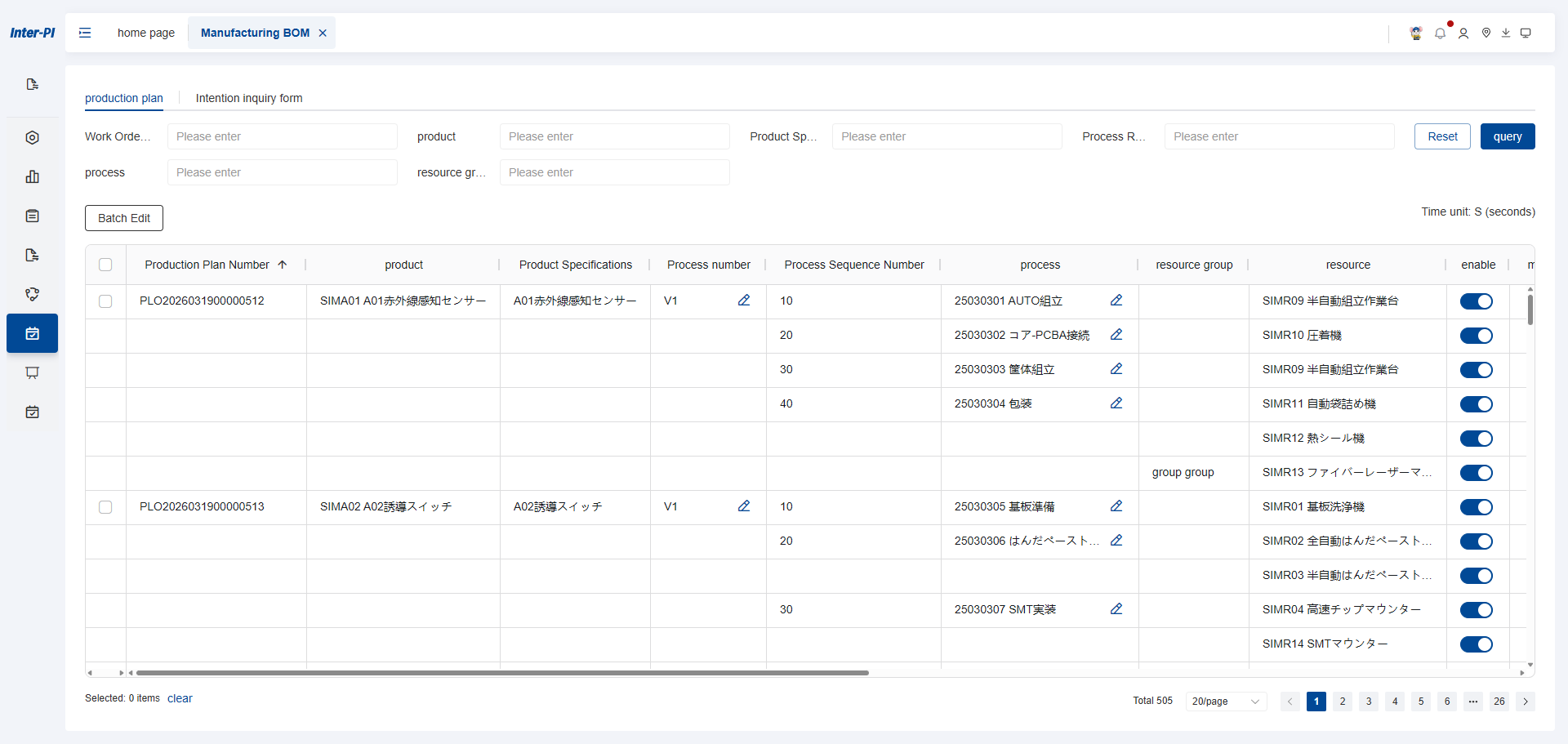Open the user profile icon
The height and width of the screenshot is (744, 1568).
pyautogui.click(x=1463, y=33)
